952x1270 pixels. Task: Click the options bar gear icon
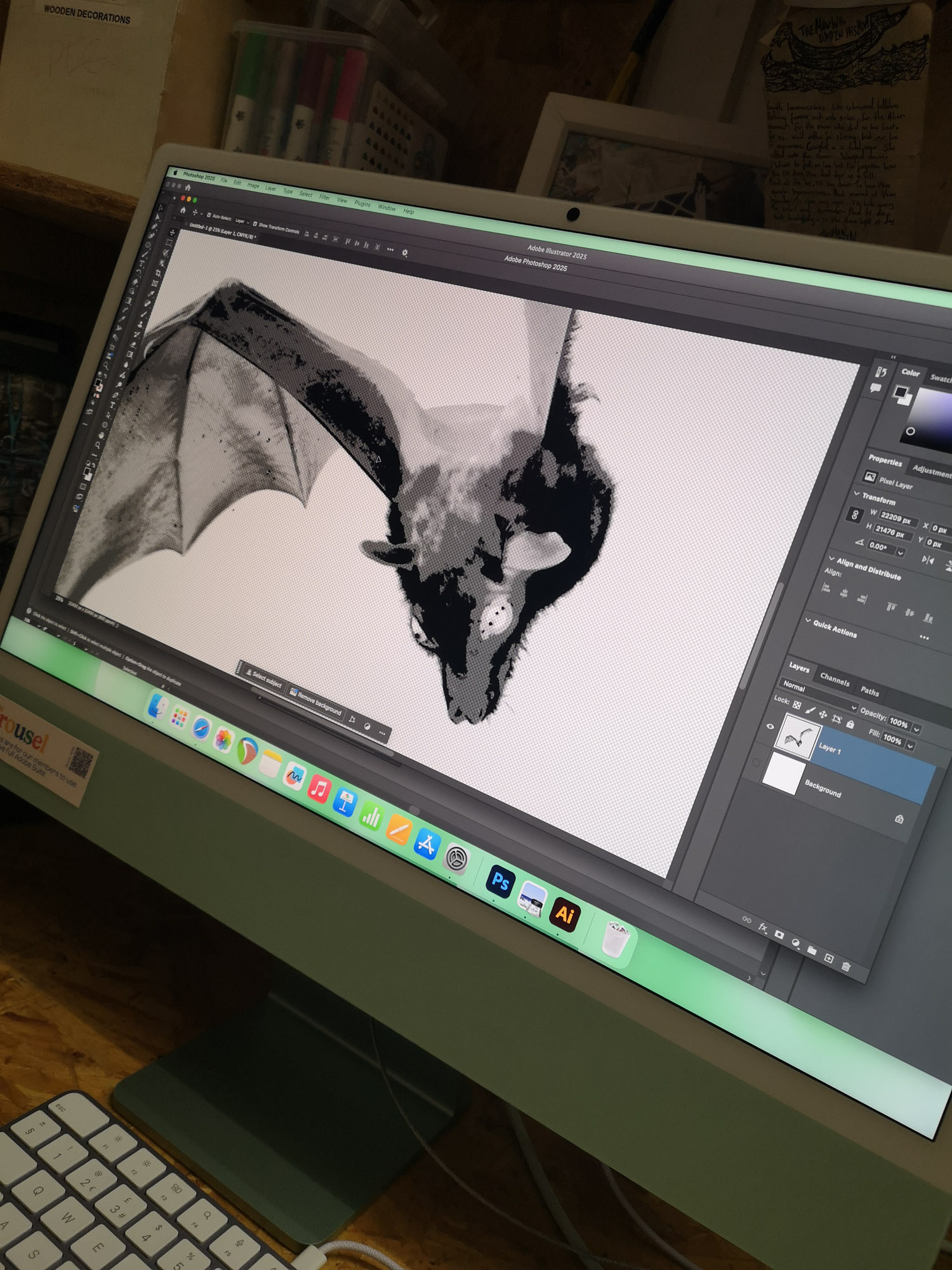pos(405,253)
